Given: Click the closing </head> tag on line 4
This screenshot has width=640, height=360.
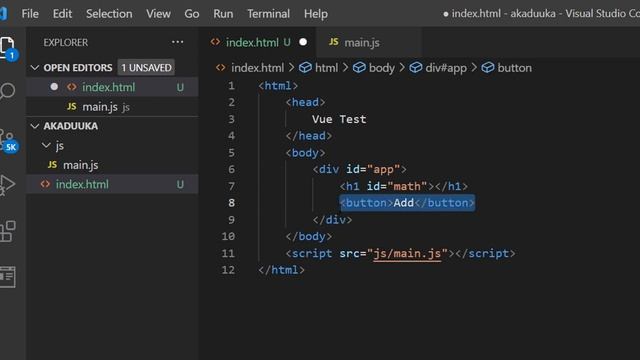Looking at the screenshot, I should point(309,136).
